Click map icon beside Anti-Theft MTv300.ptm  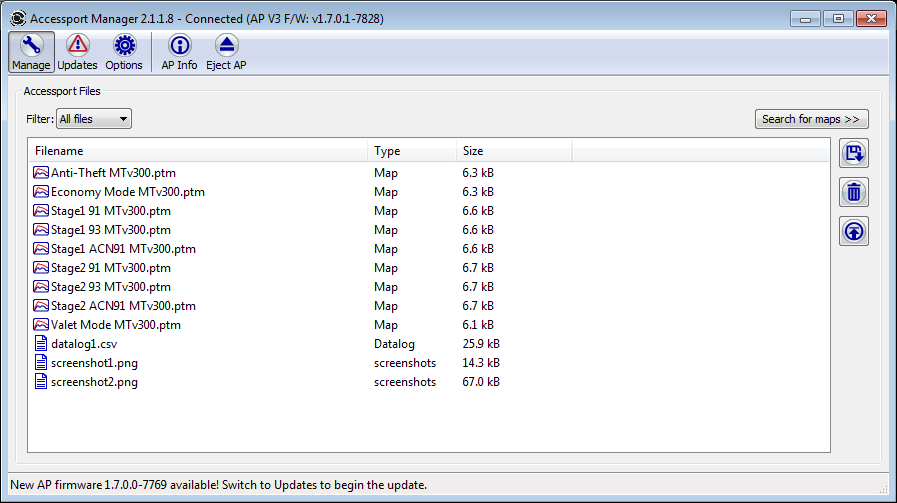[41, 173]
